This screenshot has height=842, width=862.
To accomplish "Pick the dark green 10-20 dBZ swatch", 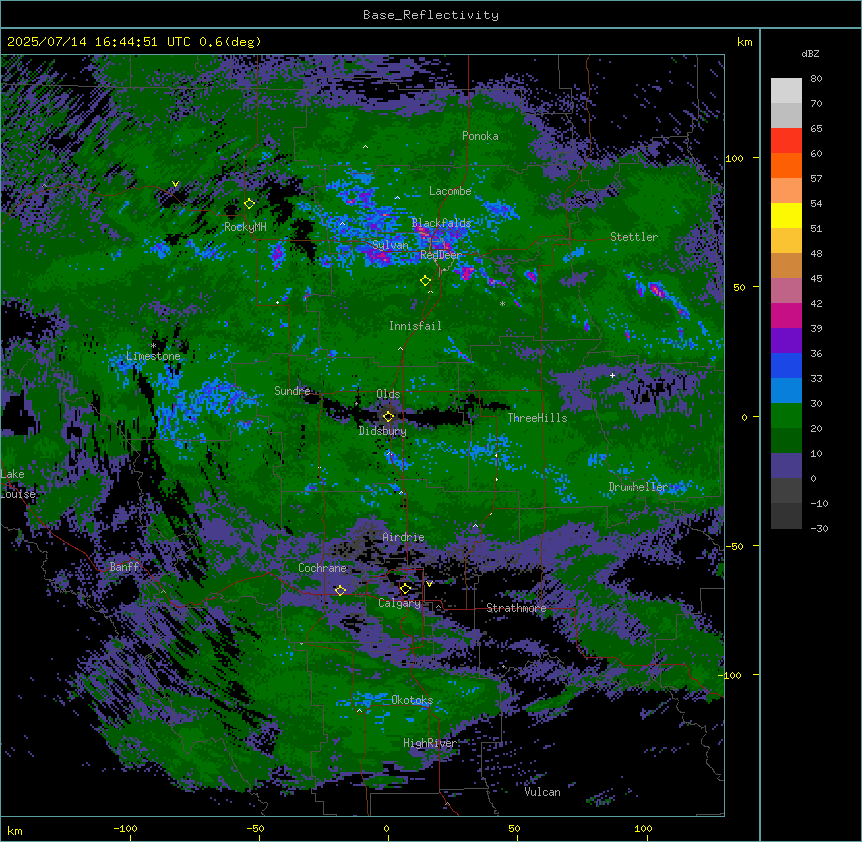I will (786, 440).
